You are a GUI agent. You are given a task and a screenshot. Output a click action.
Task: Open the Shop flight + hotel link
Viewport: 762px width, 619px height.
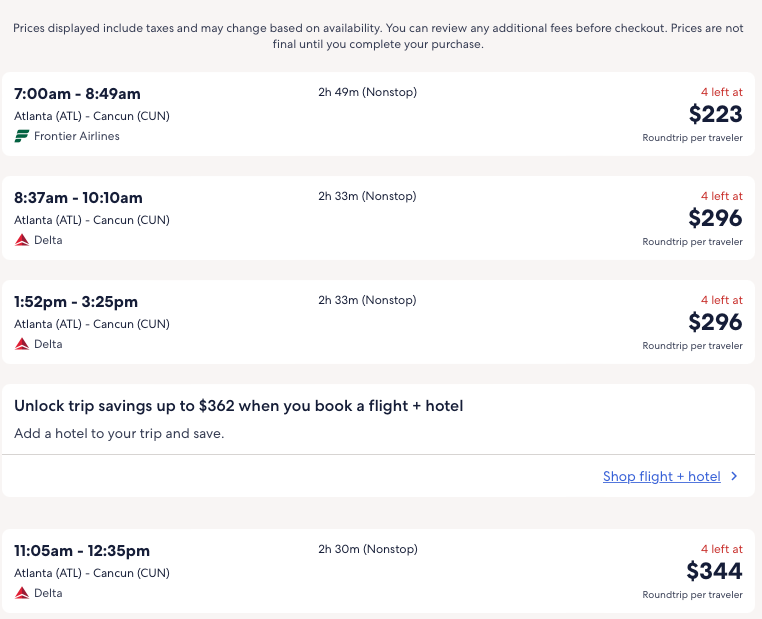click(x=661, y=477)
